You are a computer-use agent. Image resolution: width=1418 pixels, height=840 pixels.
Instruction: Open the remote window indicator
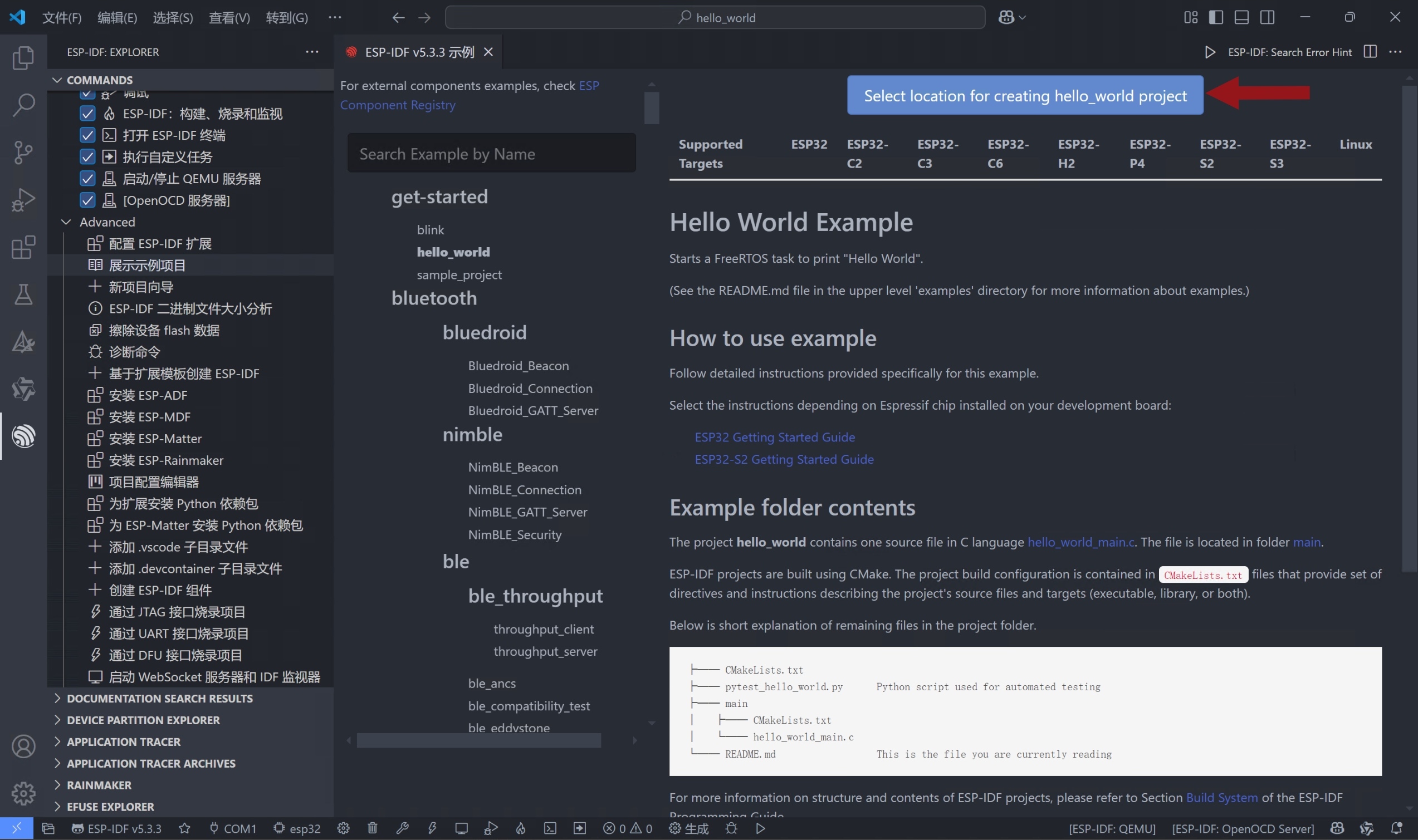(16, 829)
